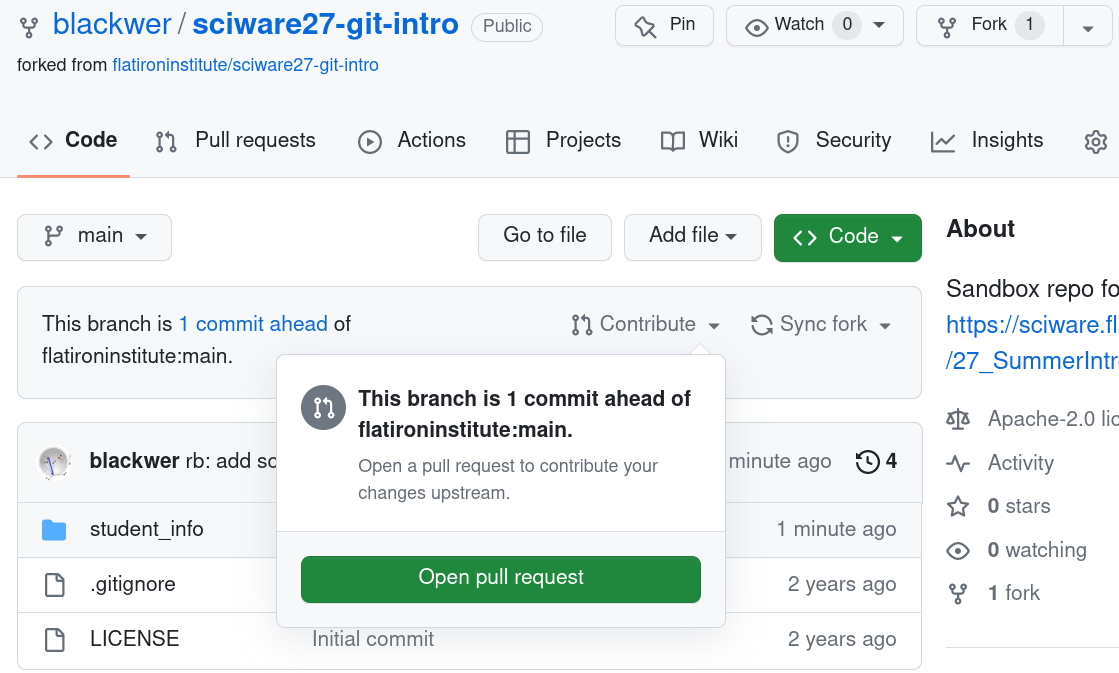
Task: Click the '2 years ago' text for .gitignore
Action: click(x=842, y=584)
